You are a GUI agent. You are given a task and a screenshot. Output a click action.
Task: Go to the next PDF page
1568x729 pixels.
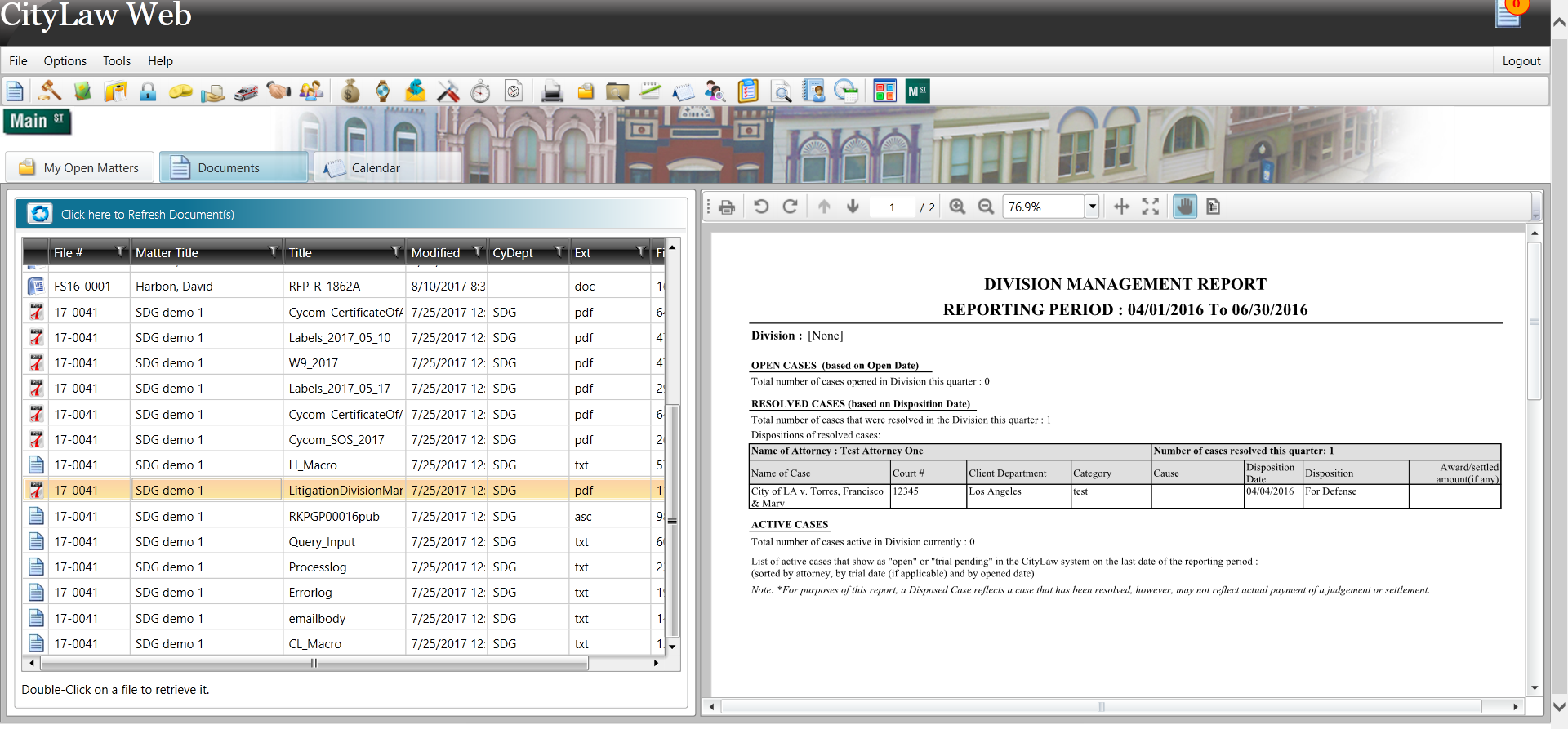(853, 207)
